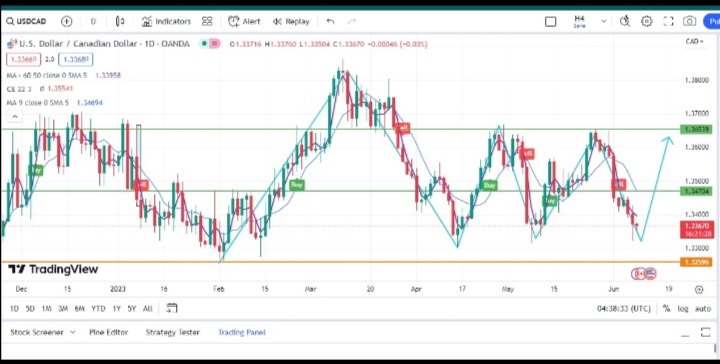The image size is (720, 364).
Task: Open the Strategy Tester tab
Action: [172, 332]
